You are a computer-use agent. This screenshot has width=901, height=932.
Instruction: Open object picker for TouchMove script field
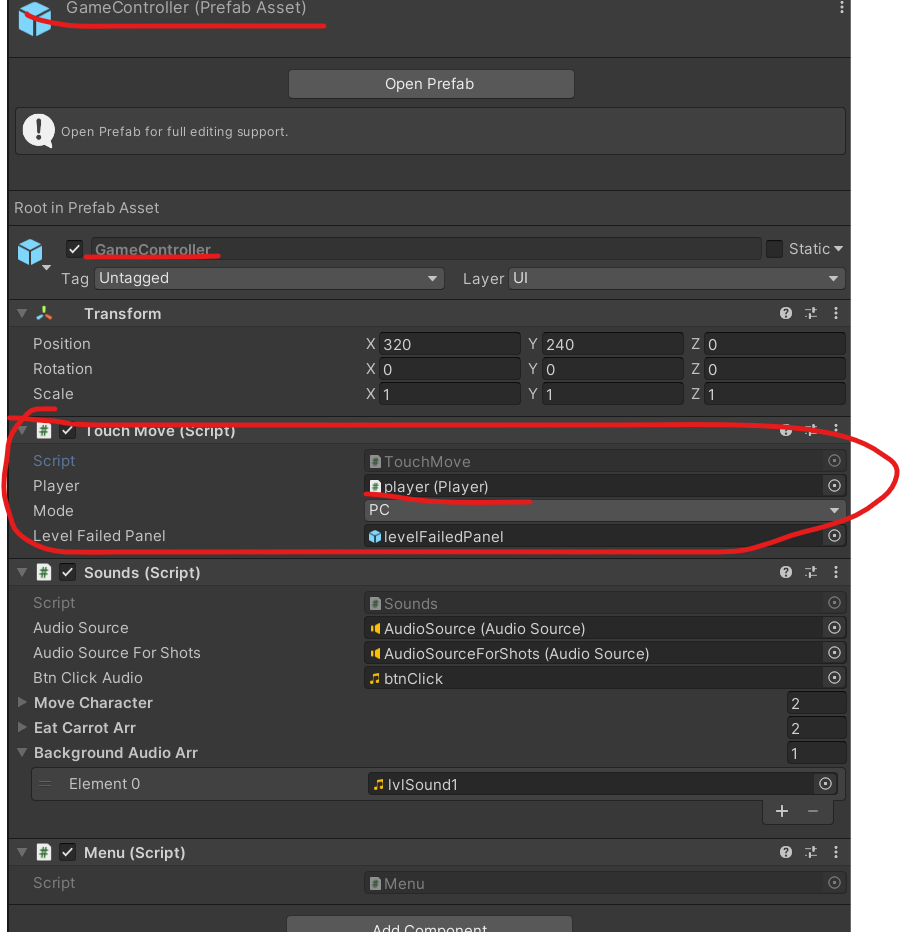(x=834, y=461)
